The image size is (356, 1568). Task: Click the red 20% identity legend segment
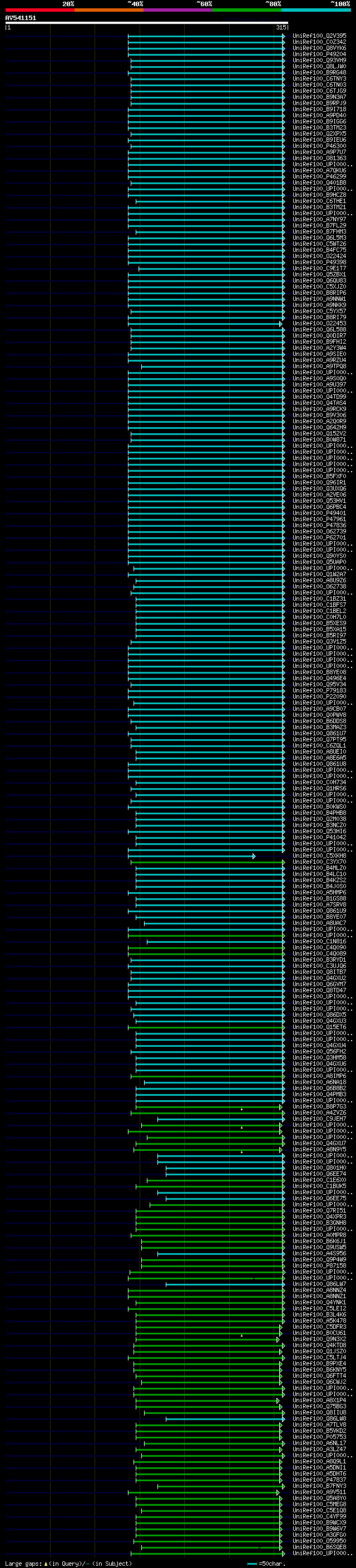coord(39,10)
